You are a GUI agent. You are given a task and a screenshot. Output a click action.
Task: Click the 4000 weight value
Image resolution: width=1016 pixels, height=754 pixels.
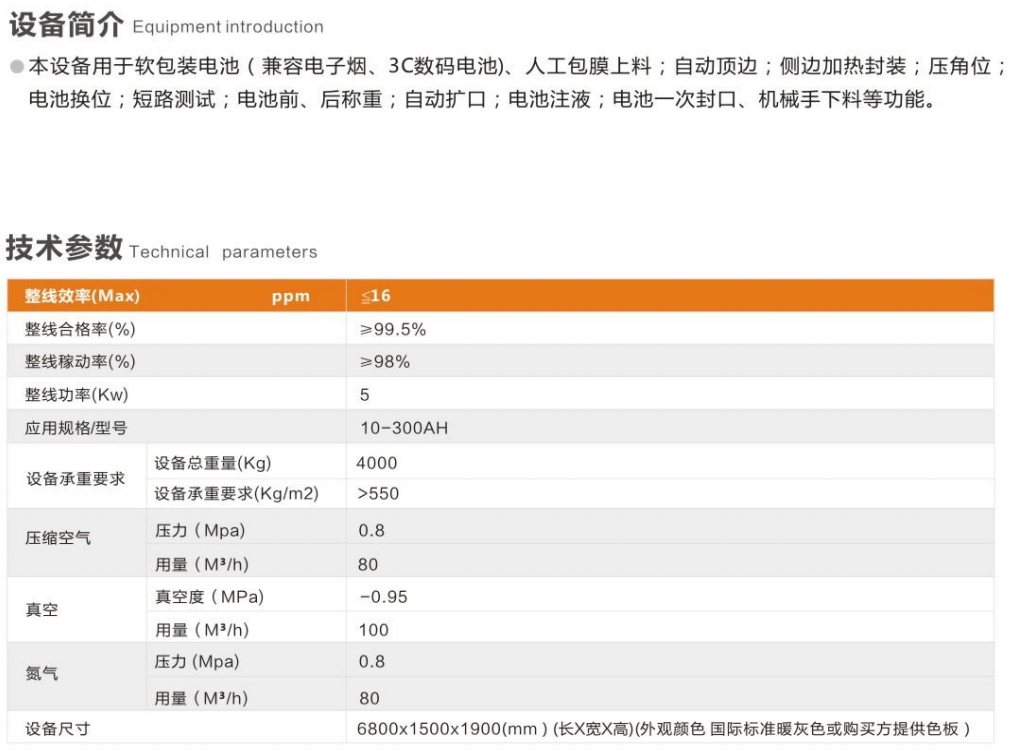pos(377,463)
